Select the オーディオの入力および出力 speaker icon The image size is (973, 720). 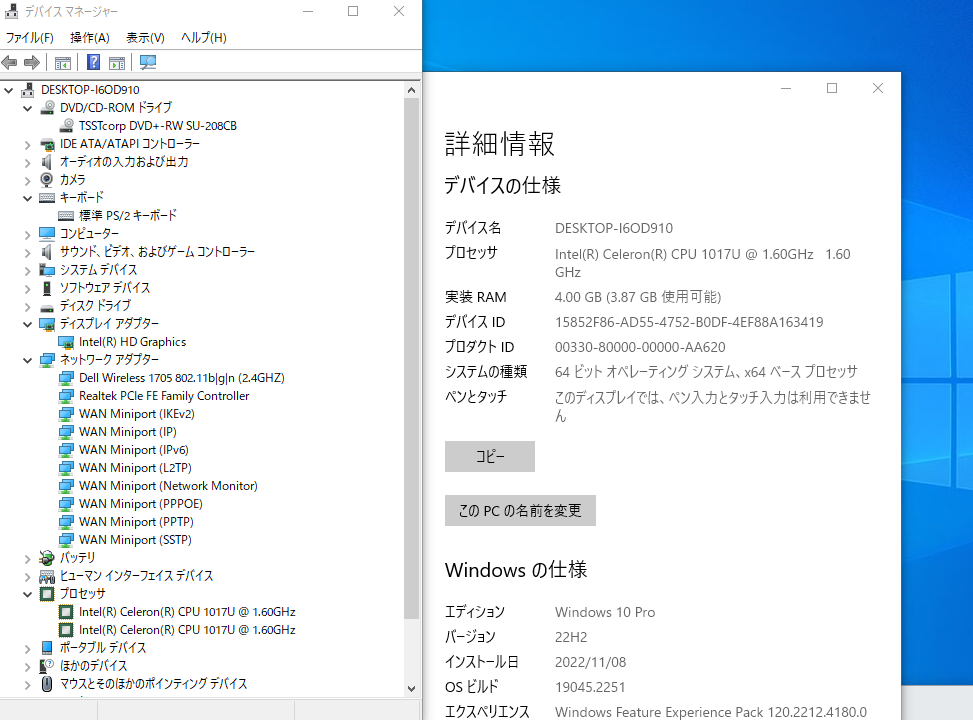pyautogui.click(x=47, y=162)
